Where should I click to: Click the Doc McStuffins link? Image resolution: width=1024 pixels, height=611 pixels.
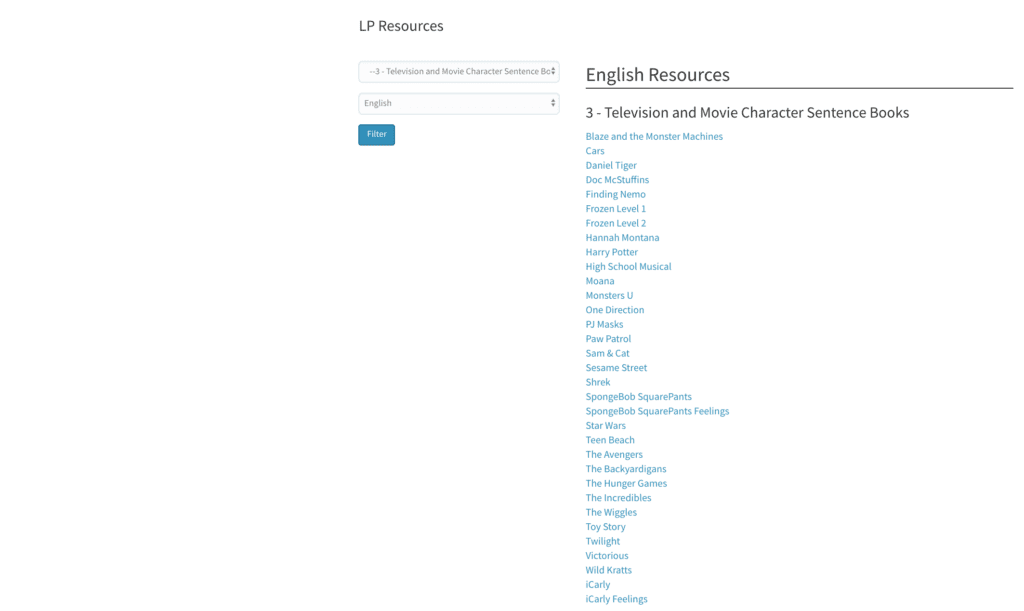click(617, 180)
